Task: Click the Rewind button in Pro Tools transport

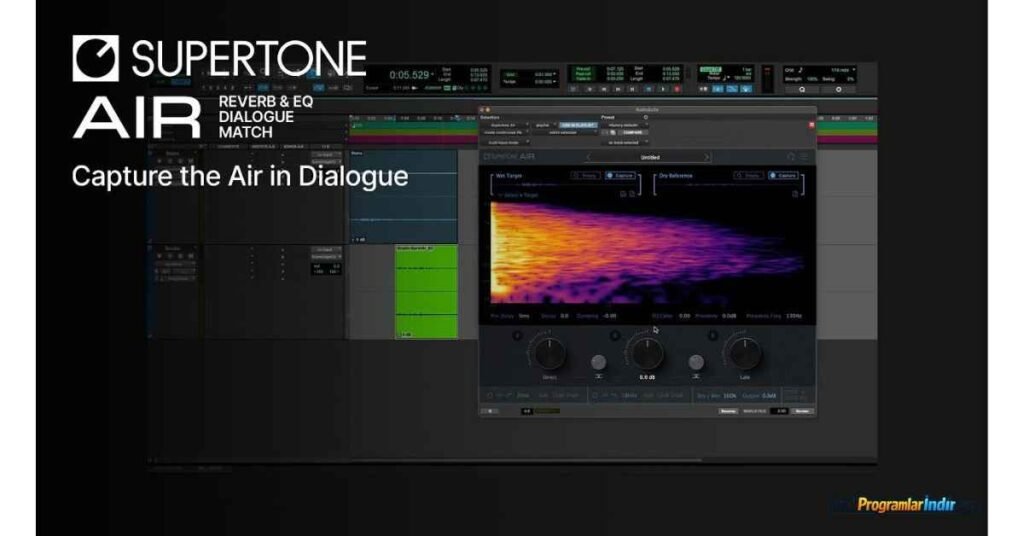Action: (x=604, y=89)
